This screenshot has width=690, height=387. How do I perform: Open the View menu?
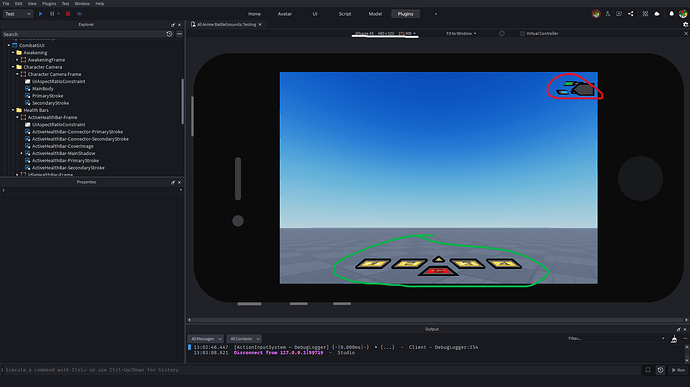pos(32,4)
